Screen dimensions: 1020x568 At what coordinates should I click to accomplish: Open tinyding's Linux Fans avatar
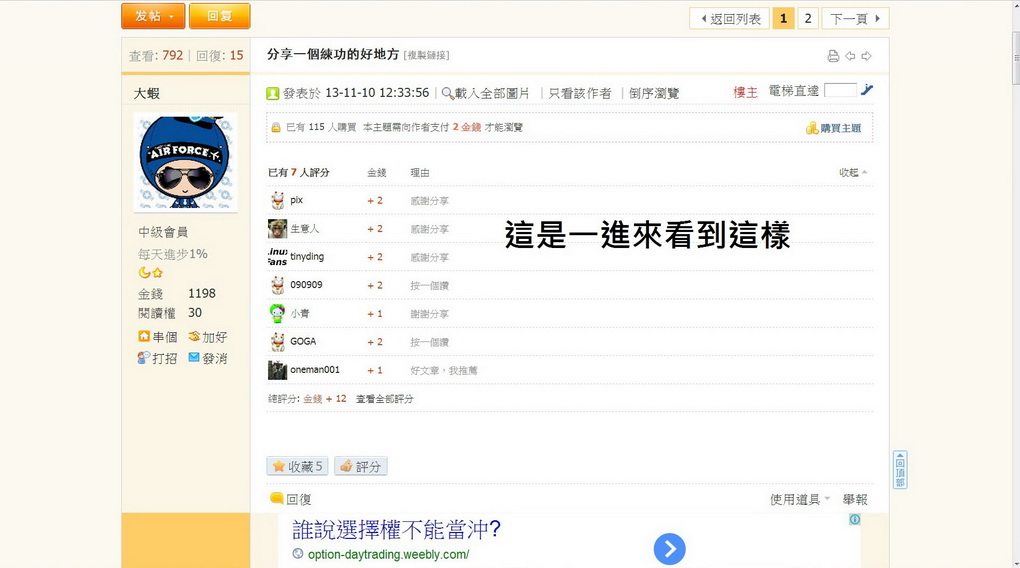coord(278,257)
